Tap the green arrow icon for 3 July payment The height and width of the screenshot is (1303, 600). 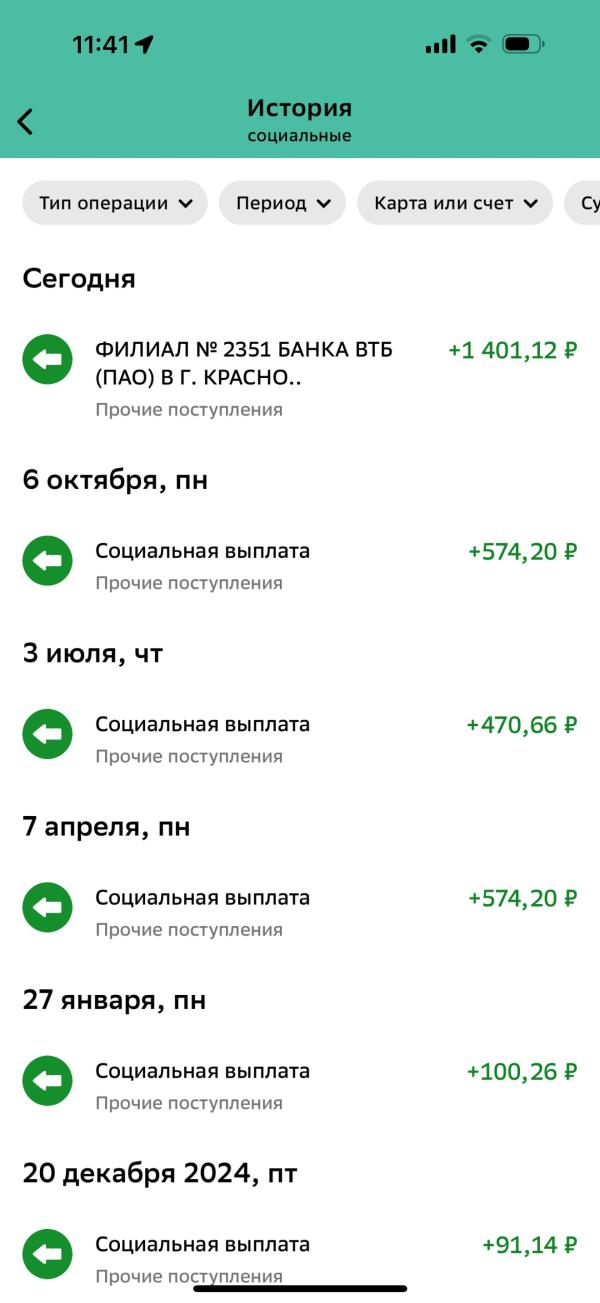pos(47,734)
